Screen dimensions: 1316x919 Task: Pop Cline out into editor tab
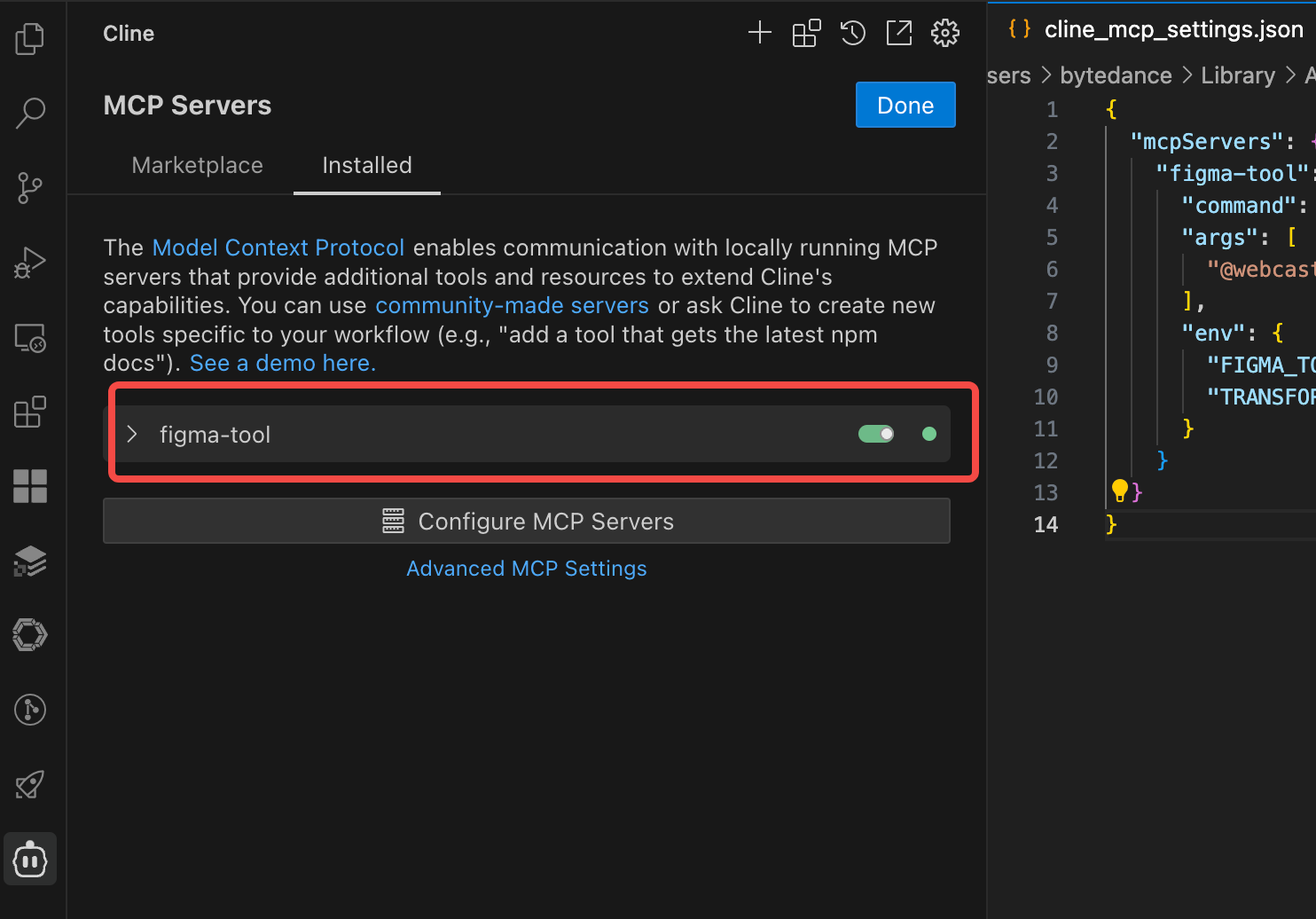(x=899, y=34)
